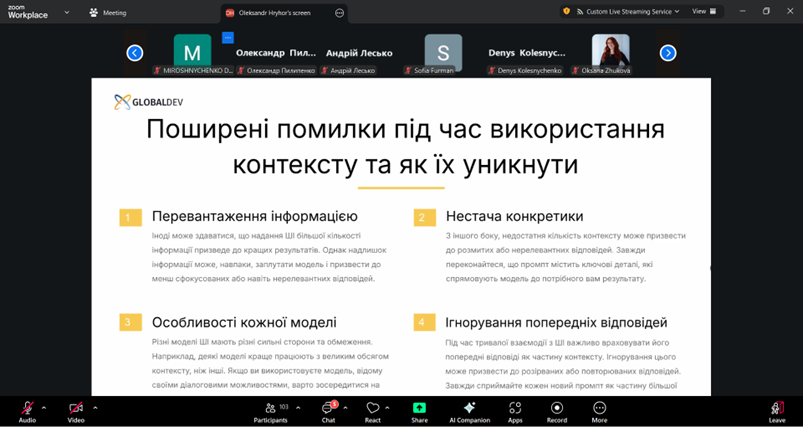Start camera using the Video icon
Viewport: 803px width, 427px height.
pos(76,408)
